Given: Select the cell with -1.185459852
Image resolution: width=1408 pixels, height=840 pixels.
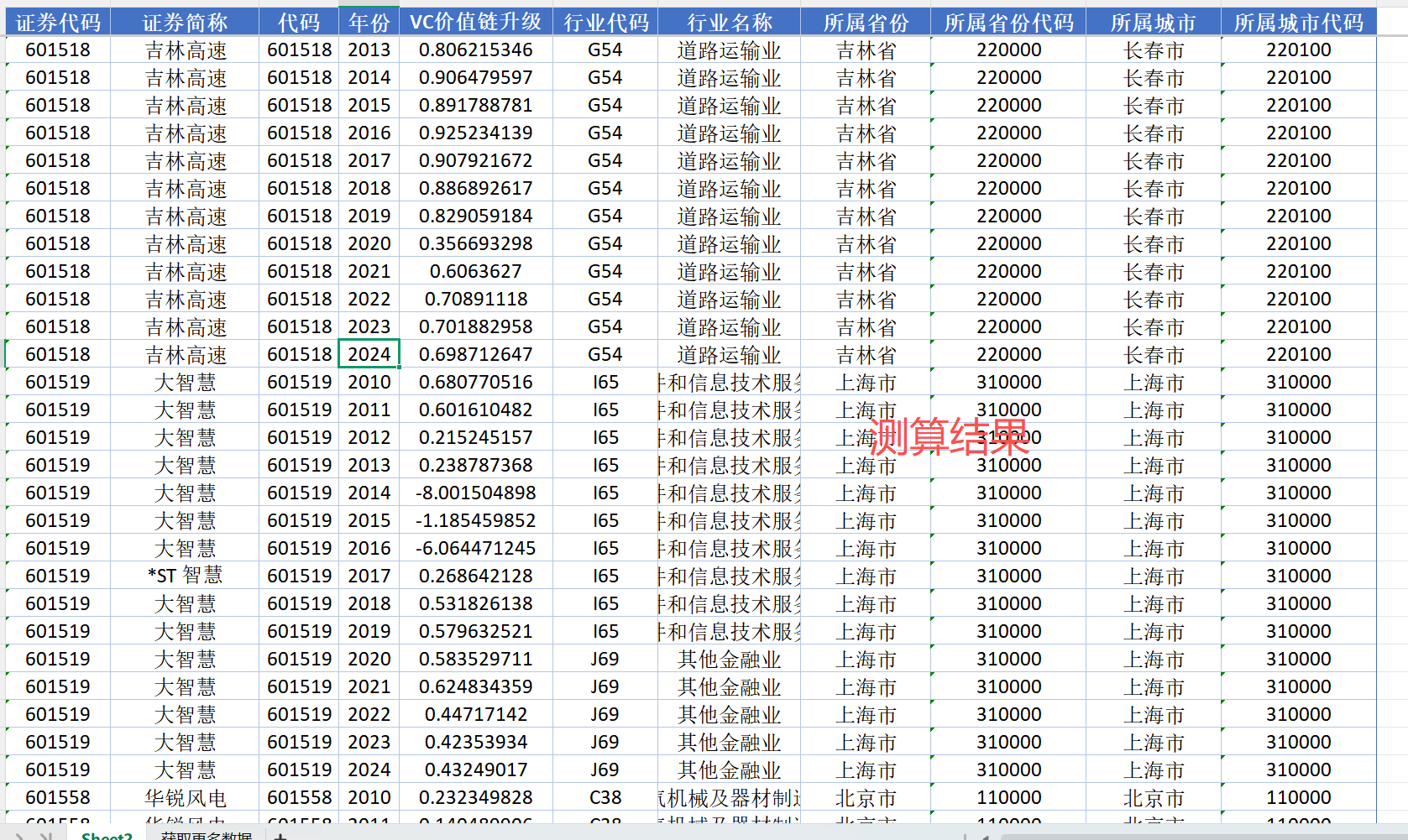Looking at the screenshot, I should pos(476,521).
